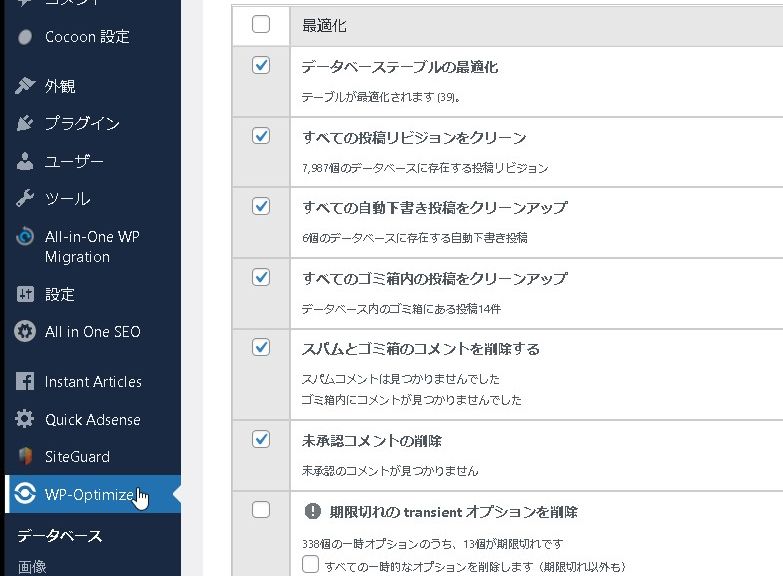Click the ユーザー person icon
The height and width of the screenshot is (576, 783).
point(25,161)
